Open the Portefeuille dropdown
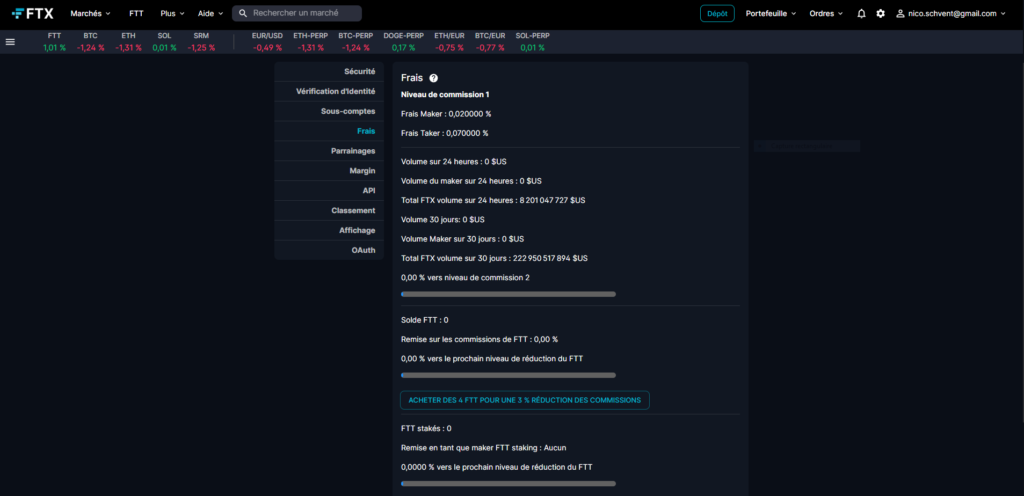The height and width of the screenshot is (496, 1024). click(771, 14)
